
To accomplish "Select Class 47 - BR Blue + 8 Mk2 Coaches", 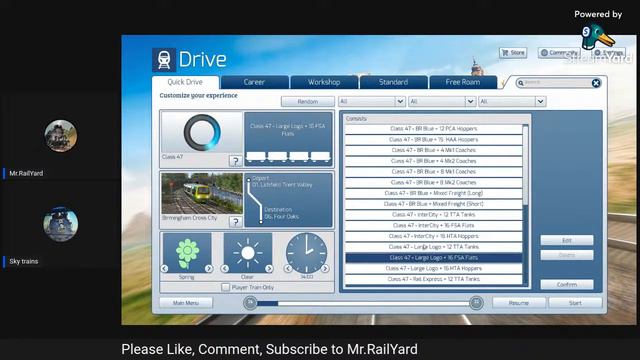I will [433, 182].
